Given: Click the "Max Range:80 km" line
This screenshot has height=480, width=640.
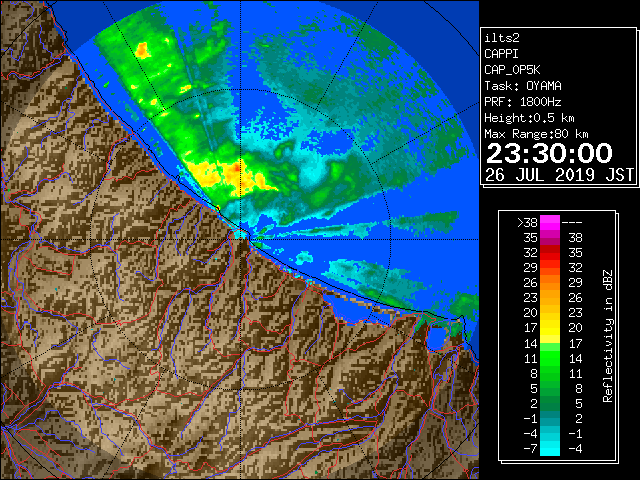Looking at the screenshot, I should (536, 134).
